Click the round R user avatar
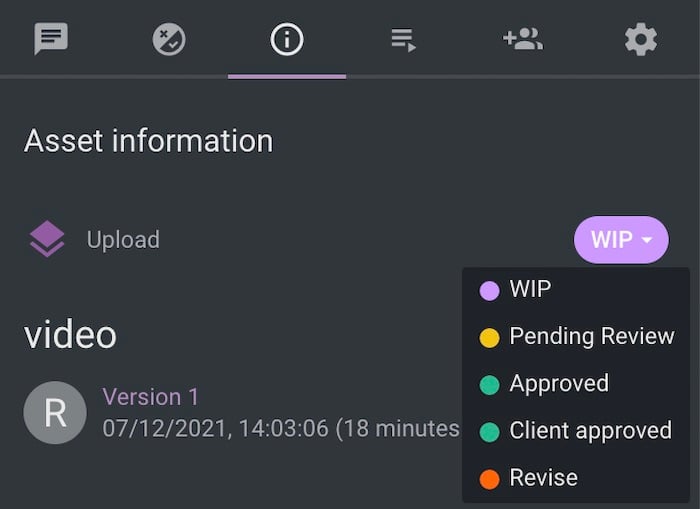 click(x=55, y=413)
